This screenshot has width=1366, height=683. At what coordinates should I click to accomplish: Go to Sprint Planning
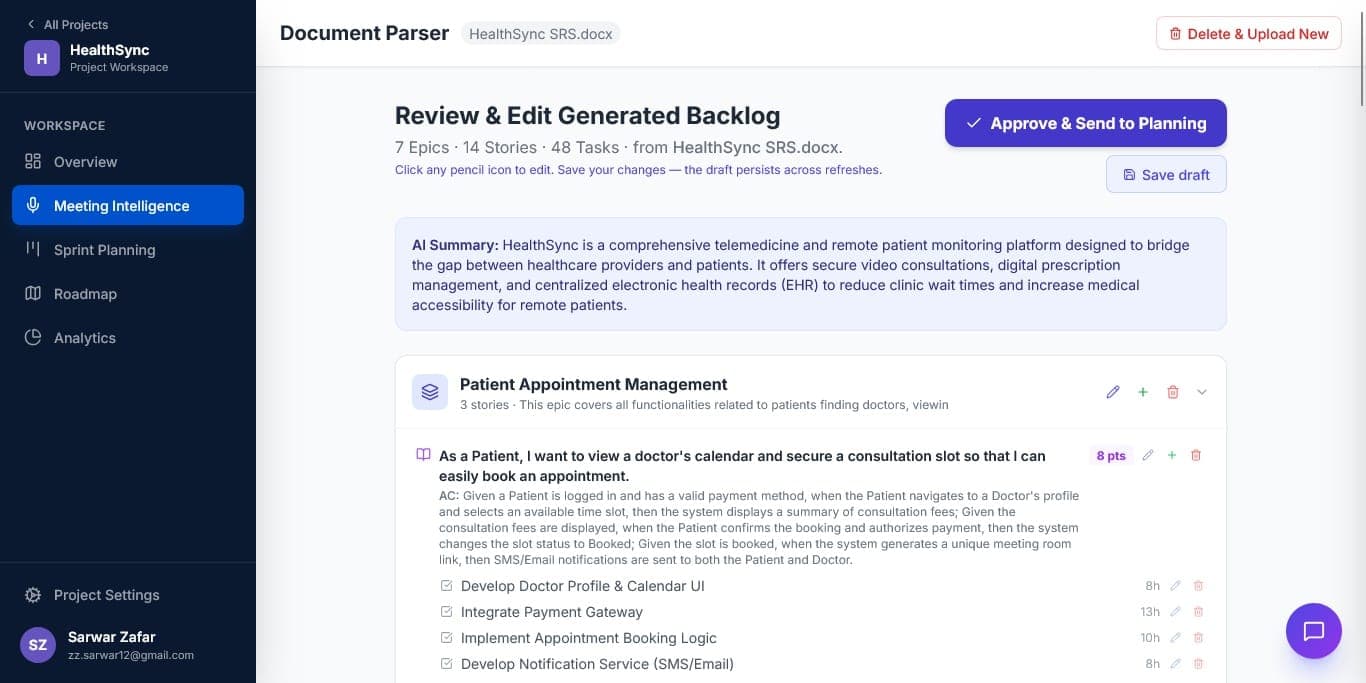(x=128, y=250)
